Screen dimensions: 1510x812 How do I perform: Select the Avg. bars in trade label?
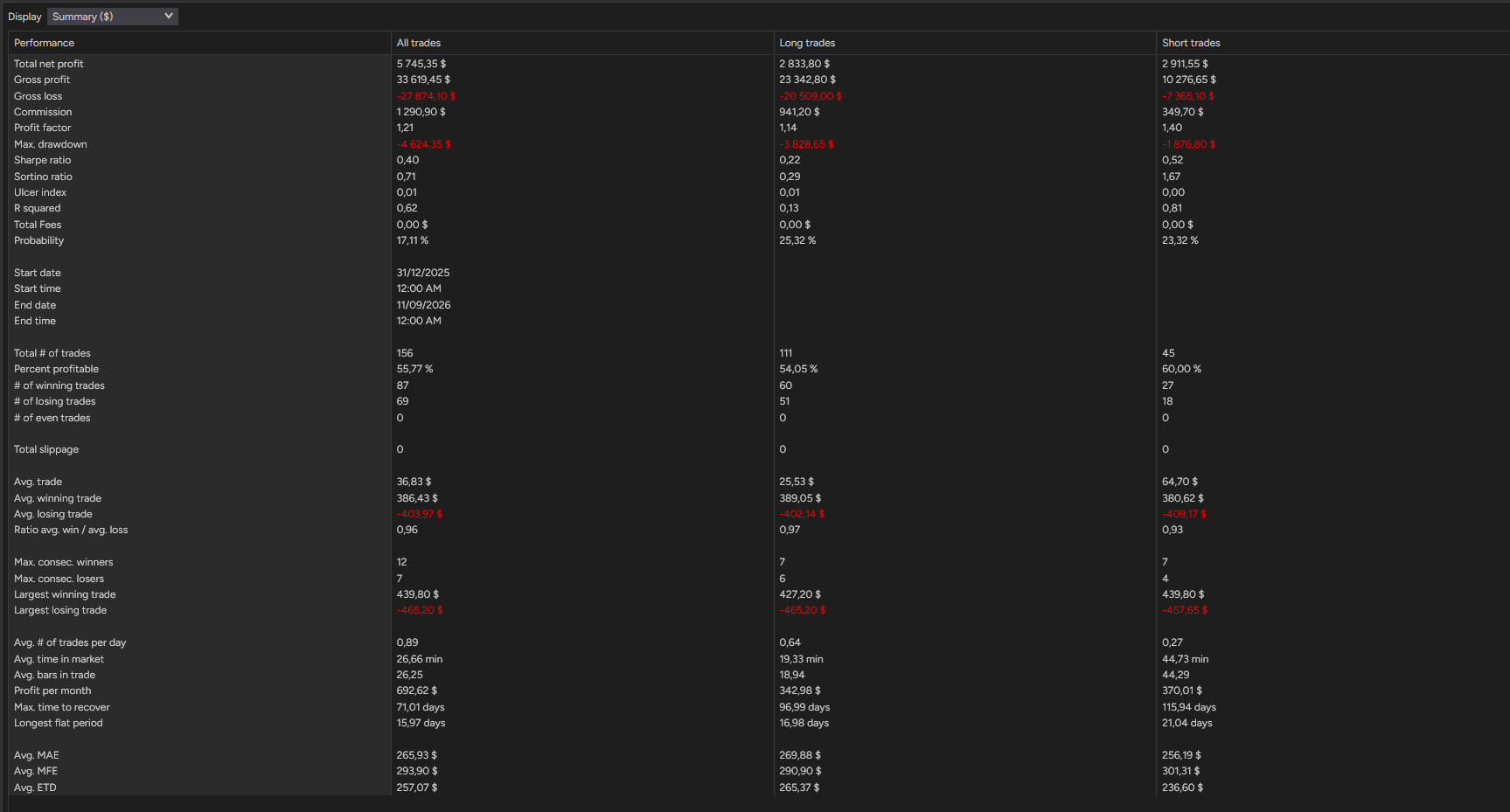pos(54,675)
